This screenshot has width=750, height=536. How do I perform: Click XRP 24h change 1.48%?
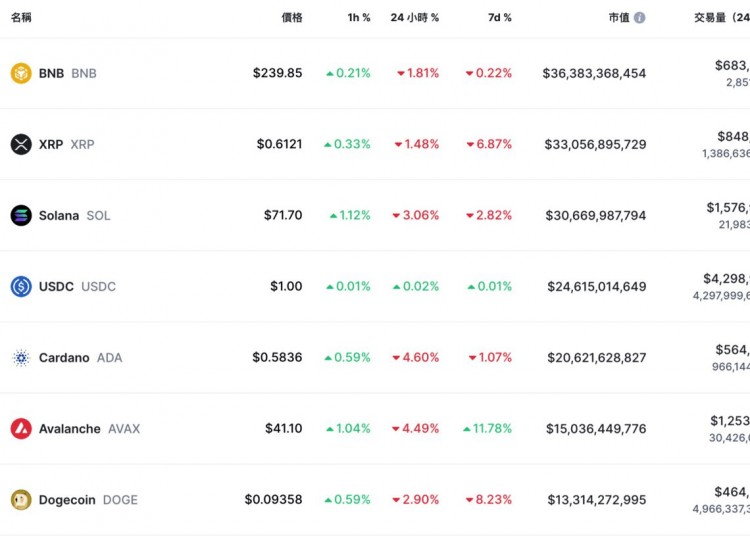point(417,144)
